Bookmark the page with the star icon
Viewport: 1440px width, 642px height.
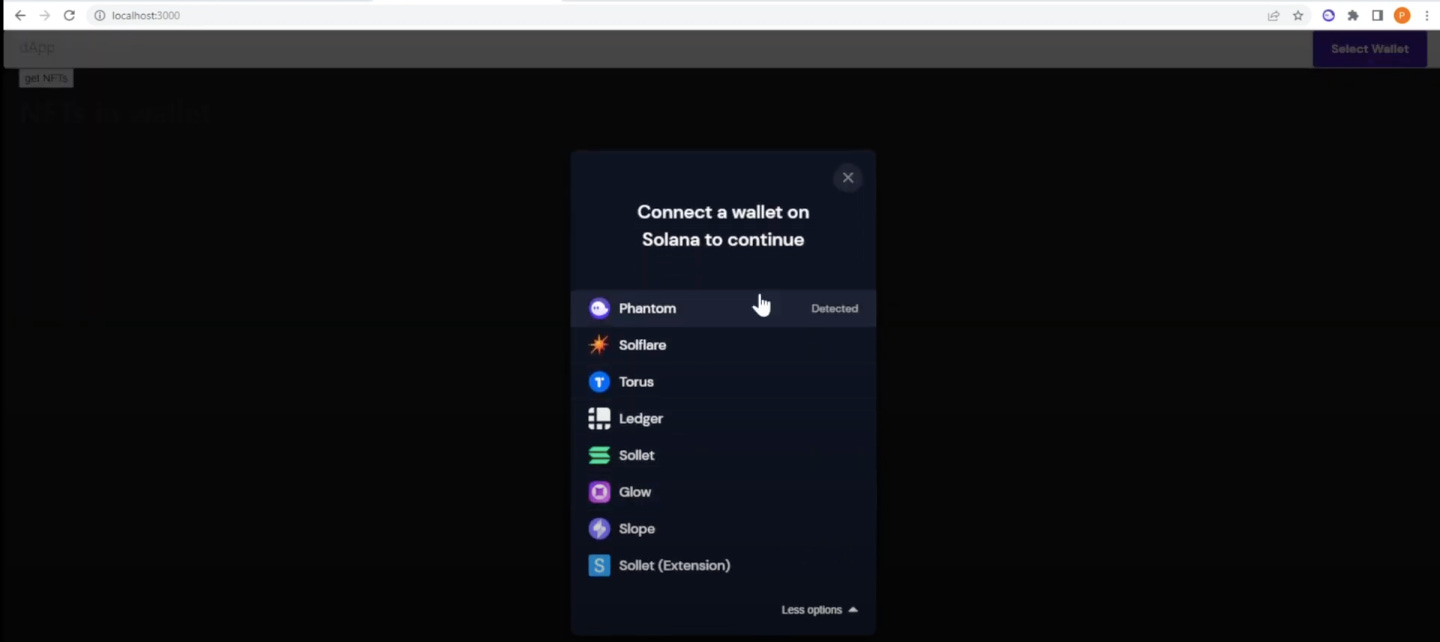coord(1297,15)
